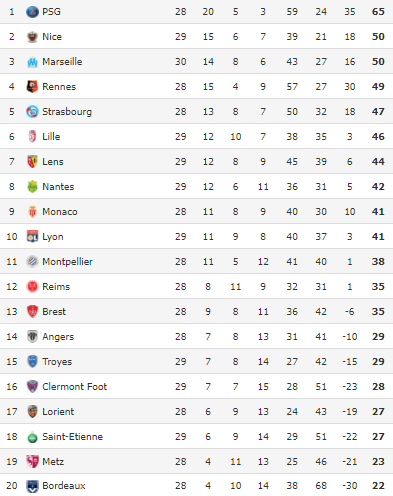Select the Brest team name
This screenshot has width=393, height=496.
click(54, 312)
